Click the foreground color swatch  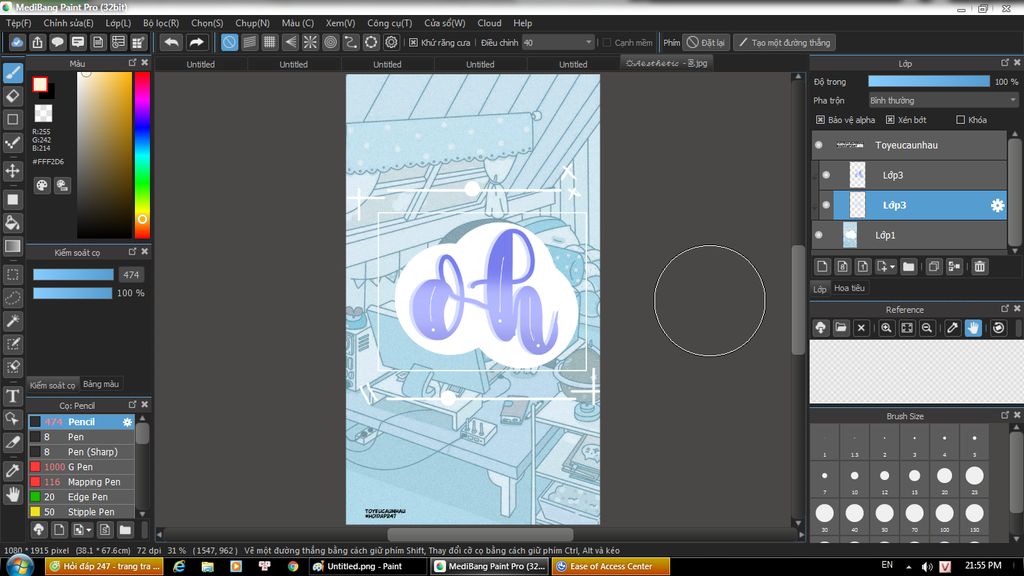pyautogui.click(x=40, y=84)
